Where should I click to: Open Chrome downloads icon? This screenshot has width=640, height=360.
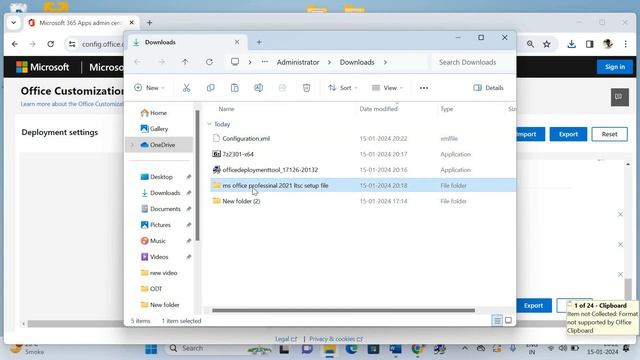(571, 44)
